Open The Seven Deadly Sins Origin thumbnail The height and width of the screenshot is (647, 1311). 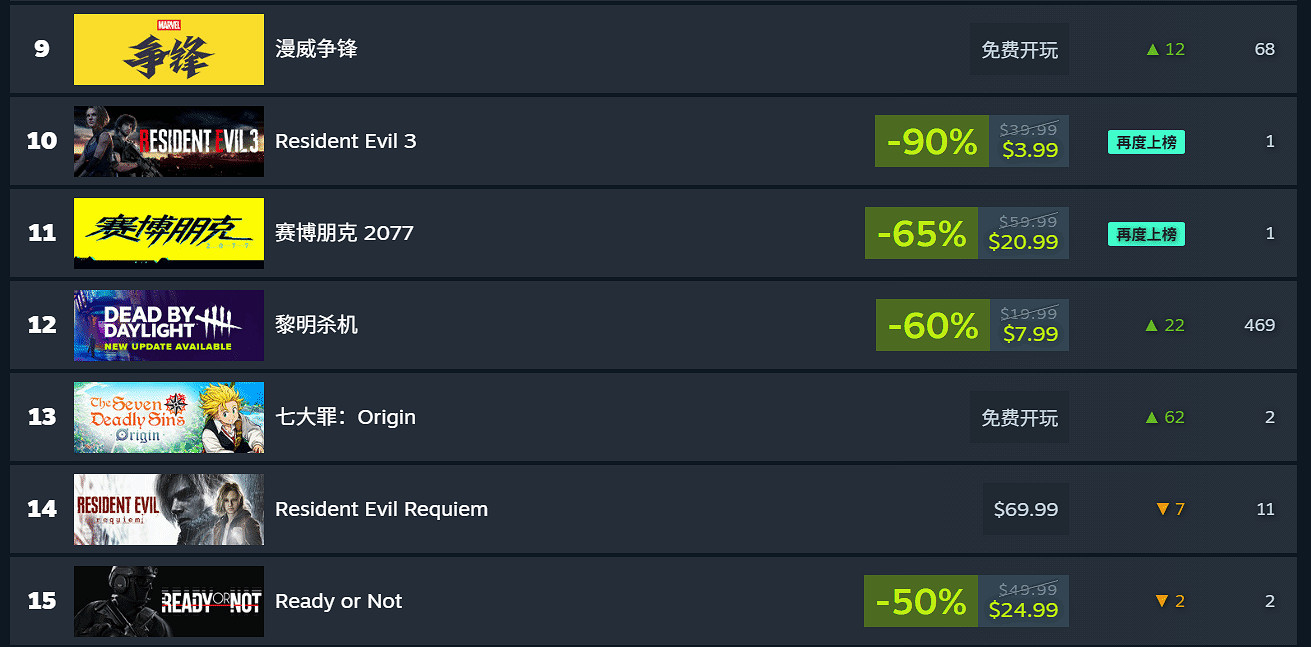click(169, 418)
